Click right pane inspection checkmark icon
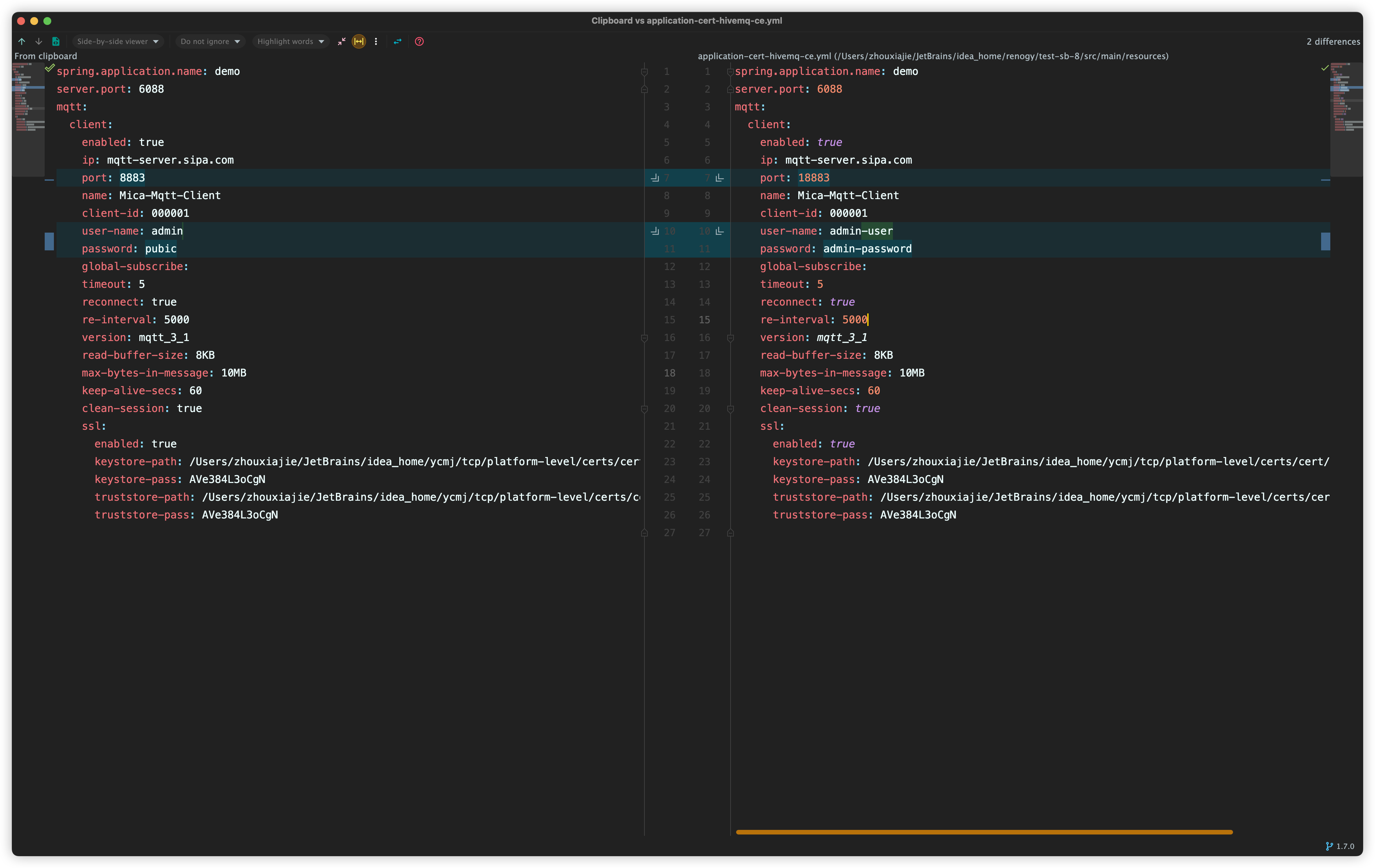The height and width of the screenshot is (868, 1375). 1325,68
